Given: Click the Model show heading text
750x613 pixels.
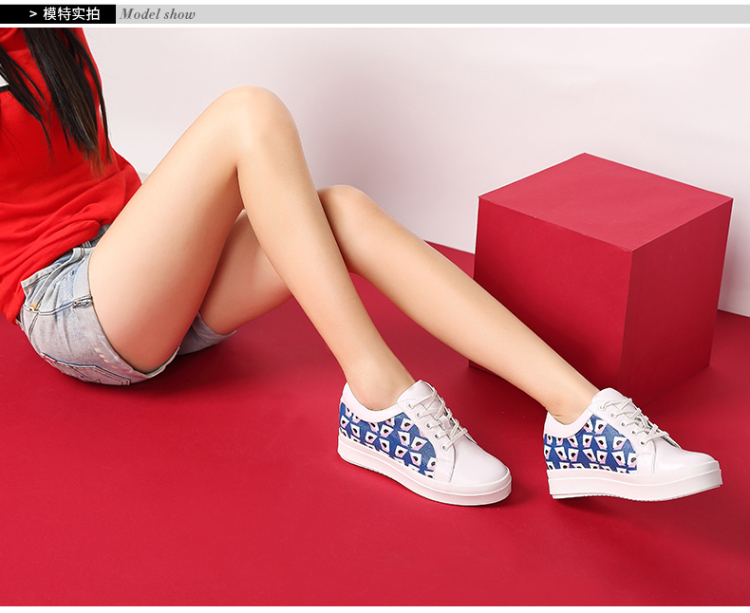Looking at the screenshot, I should 157,14.
